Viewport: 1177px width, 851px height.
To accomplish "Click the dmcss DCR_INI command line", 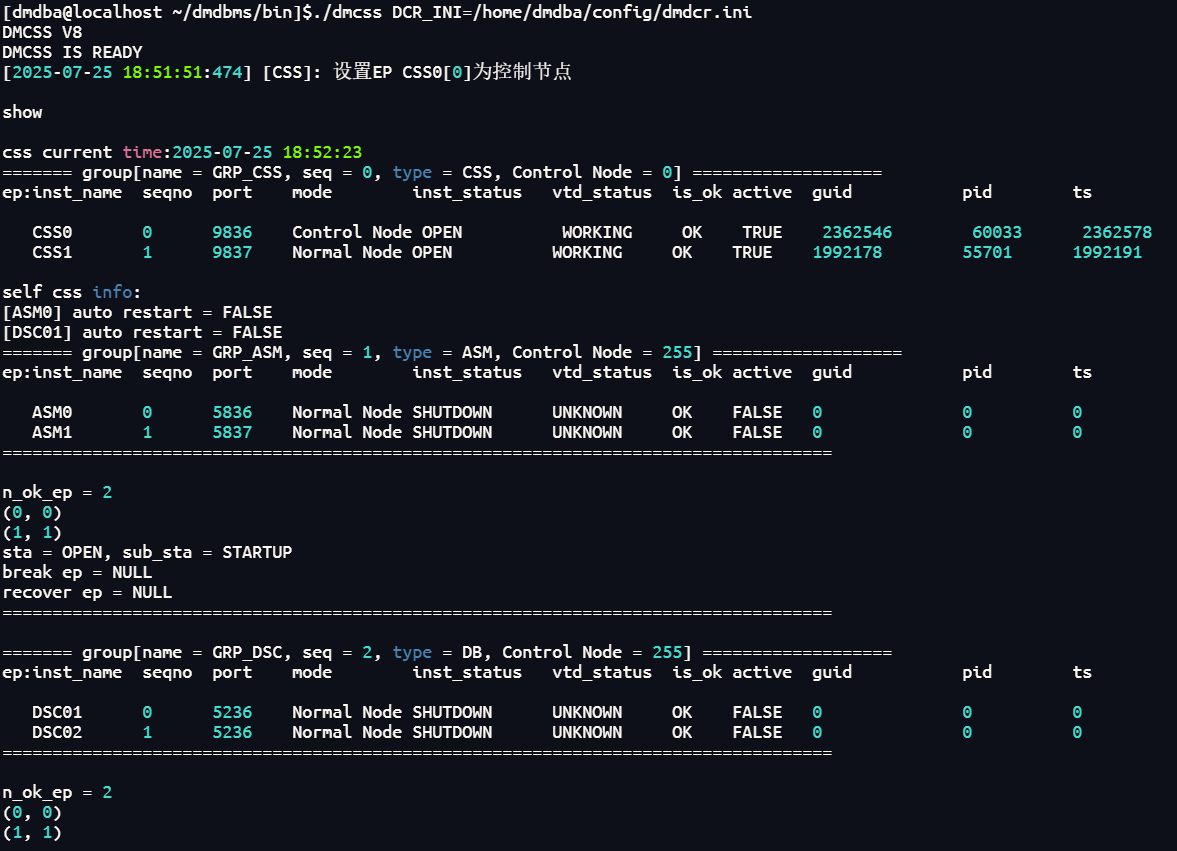I will (x=377, y=12).
